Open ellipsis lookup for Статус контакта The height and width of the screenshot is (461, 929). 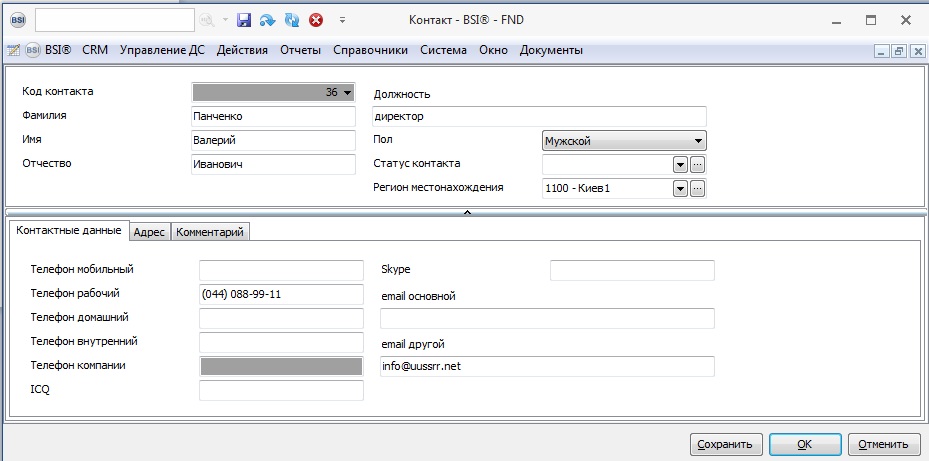(698, 164)
